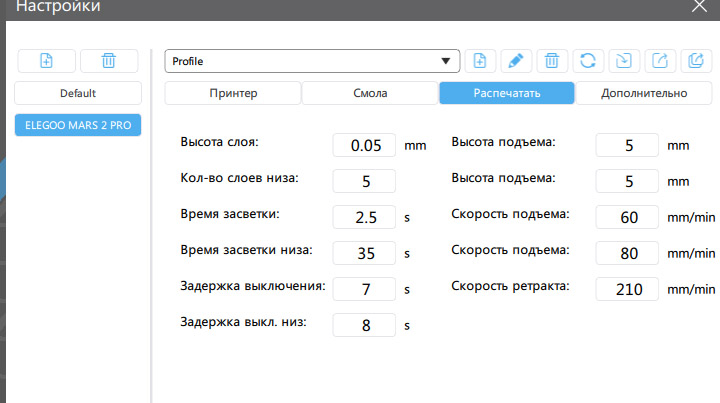The image size is (720, 403).
Task: Click the pencil icon to rename profile
Action: tap(516, 61)
